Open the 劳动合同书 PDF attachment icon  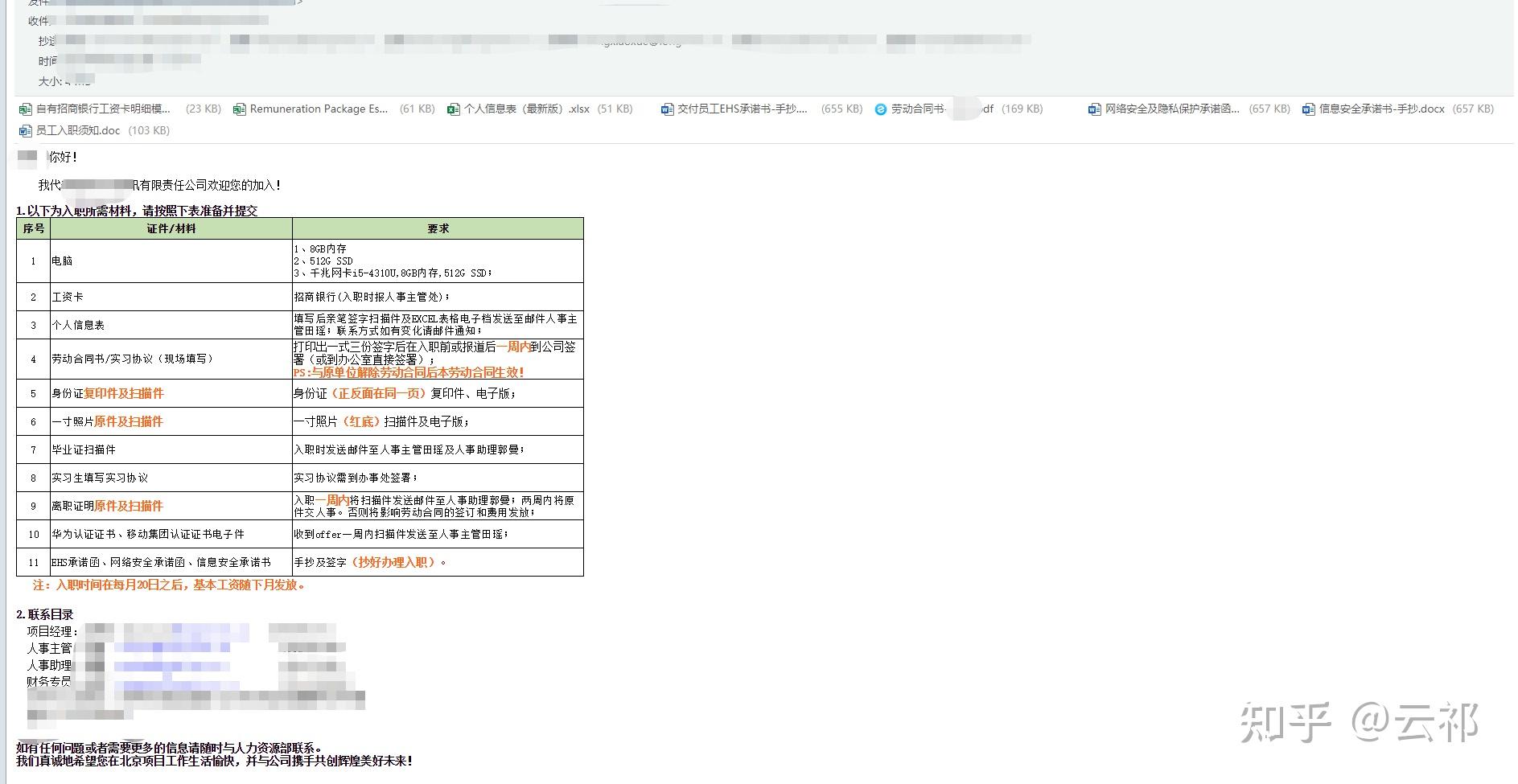click(x=881, y=109)
